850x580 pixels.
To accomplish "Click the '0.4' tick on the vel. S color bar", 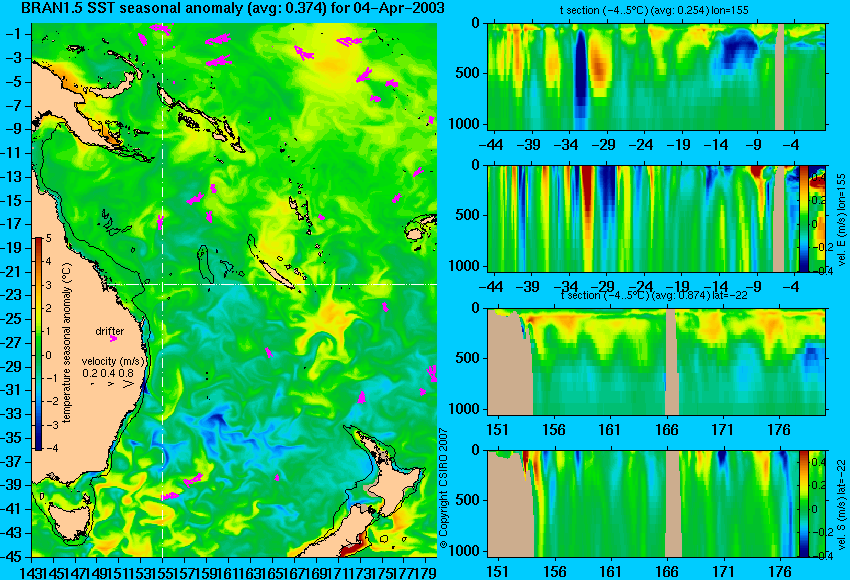I will pyautogui.click(x=817, y=462).
